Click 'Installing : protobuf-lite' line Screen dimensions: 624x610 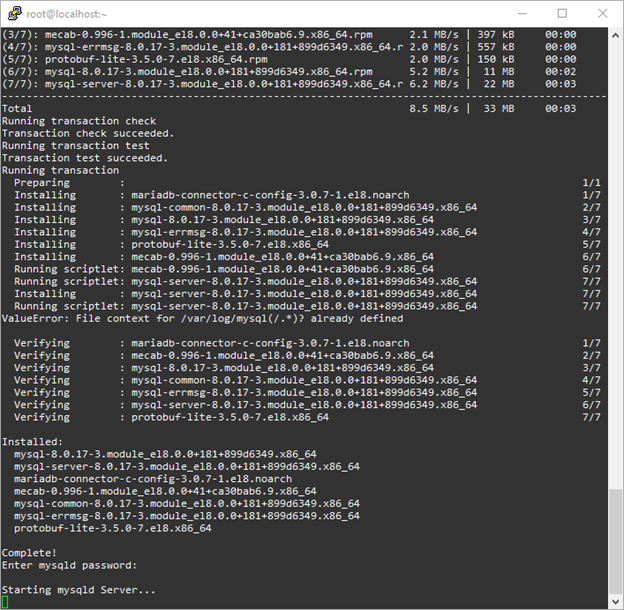point(307,245)
